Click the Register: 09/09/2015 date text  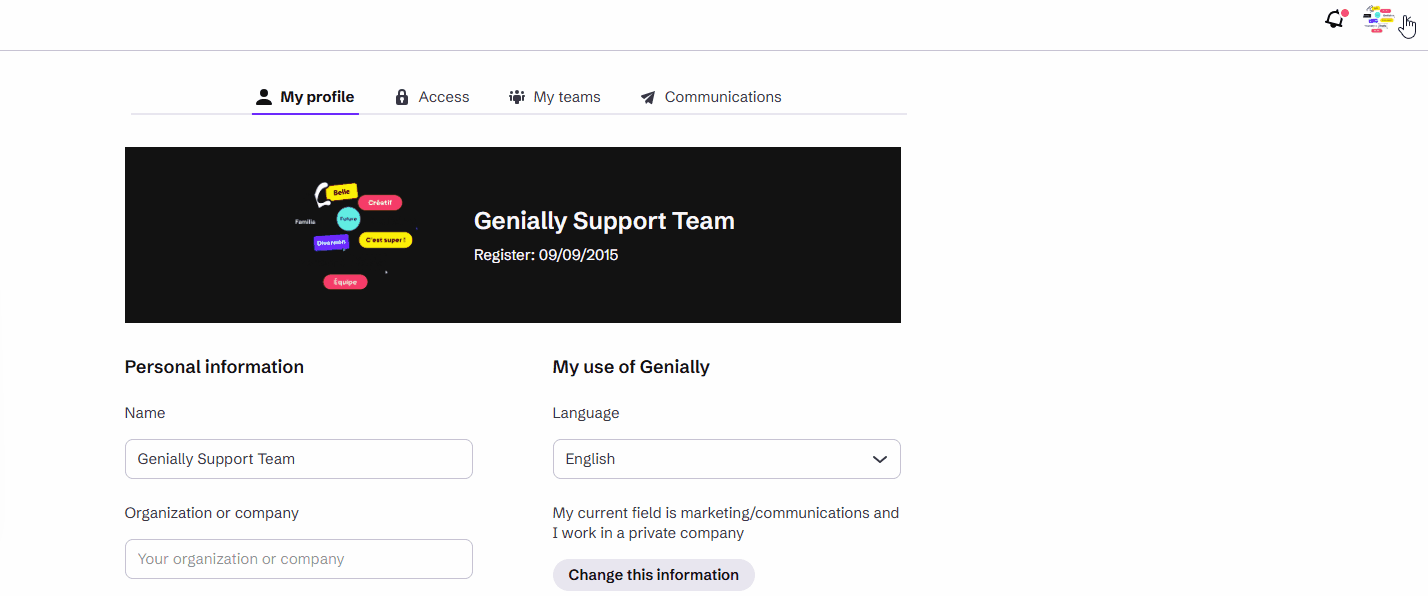(x=546, y=255)
